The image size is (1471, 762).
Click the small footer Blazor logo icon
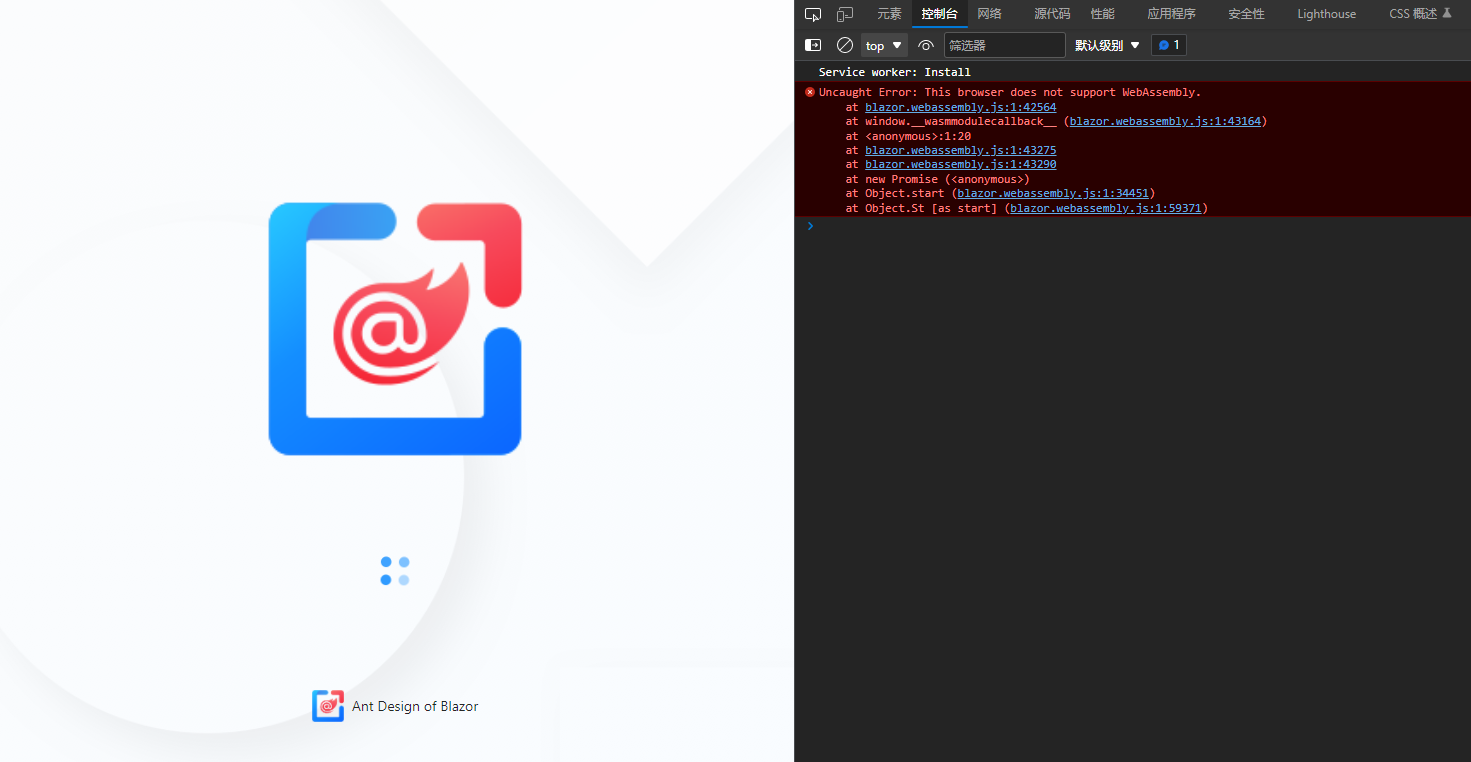[328, 706]
